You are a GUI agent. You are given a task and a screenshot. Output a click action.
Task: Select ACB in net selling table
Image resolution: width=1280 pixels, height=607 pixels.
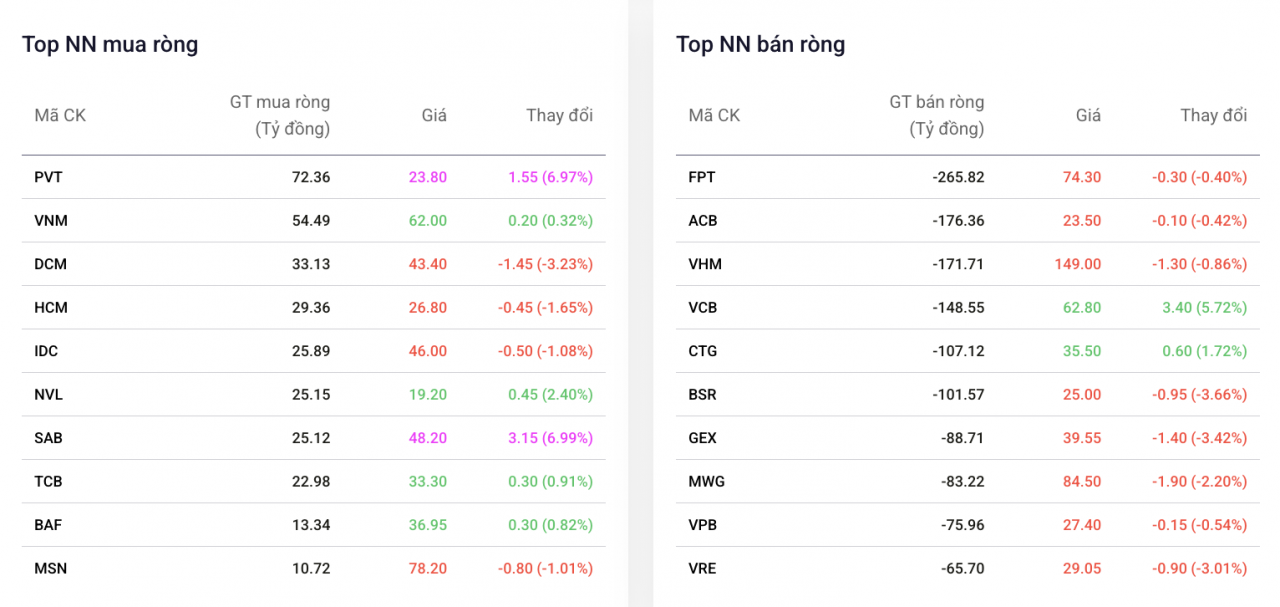703,221
